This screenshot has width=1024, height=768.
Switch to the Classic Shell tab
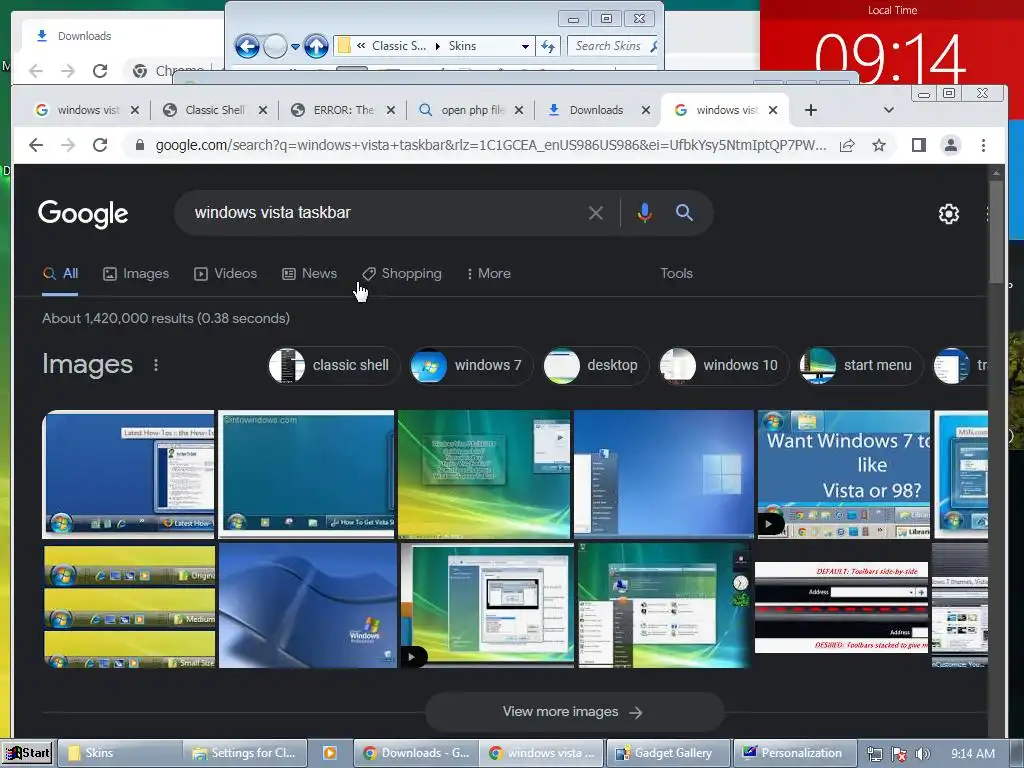tap(215, 110)
